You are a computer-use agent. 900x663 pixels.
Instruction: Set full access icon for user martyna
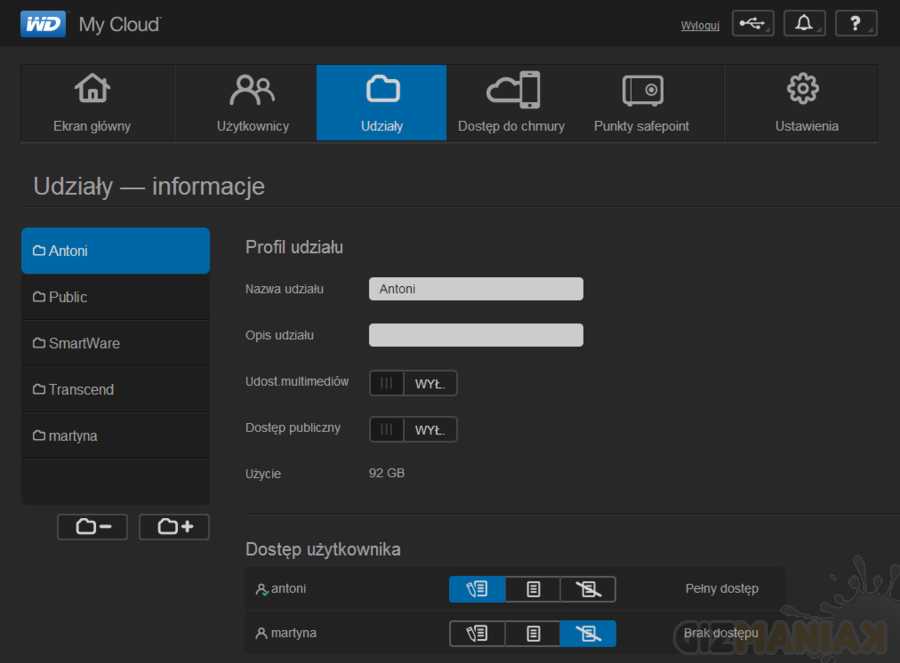click(x=477, y=634)
